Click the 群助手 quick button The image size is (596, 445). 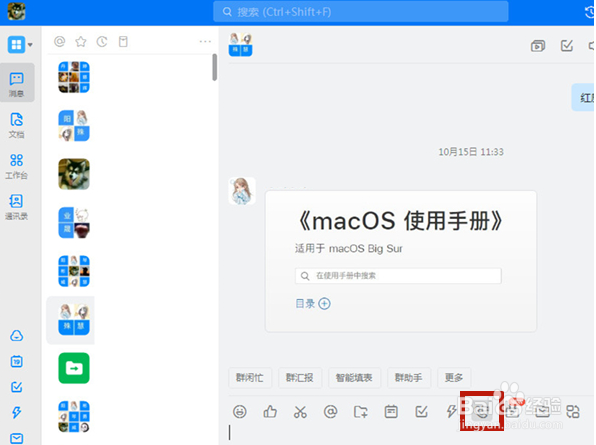[x=409, y=378]
